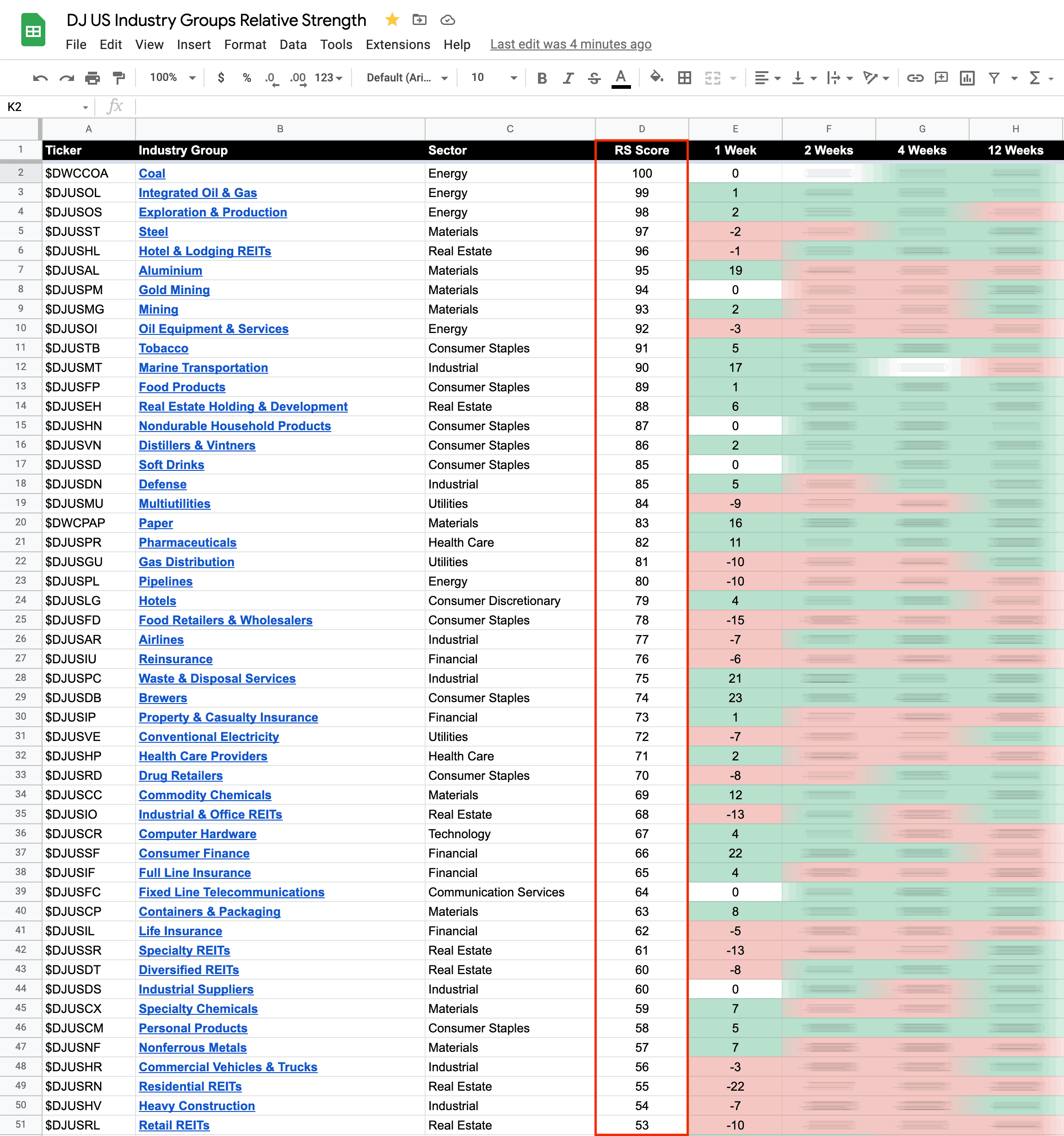Insert a comment
The height and width of the screenshot is (1136, 1064).
(x=940, y=78)
